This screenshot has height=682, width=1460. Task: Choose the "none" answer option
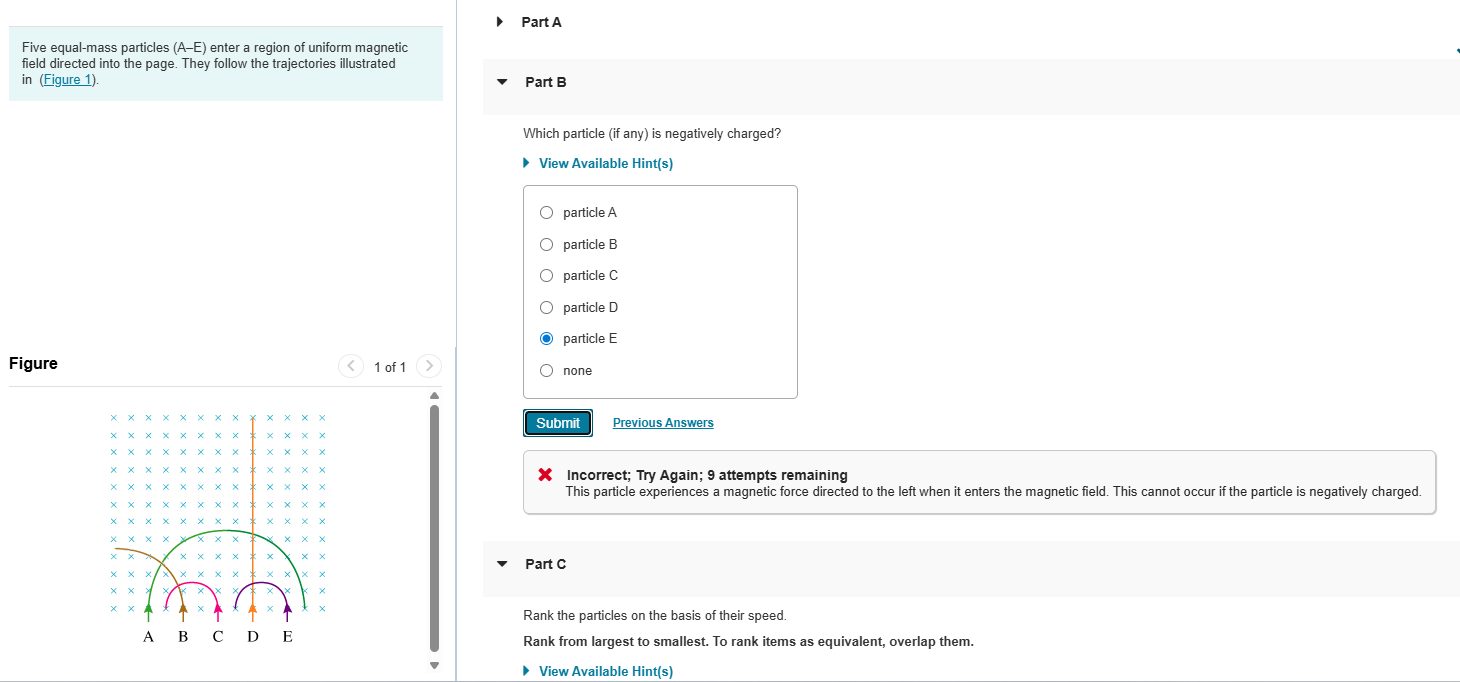tap(546, 370)
